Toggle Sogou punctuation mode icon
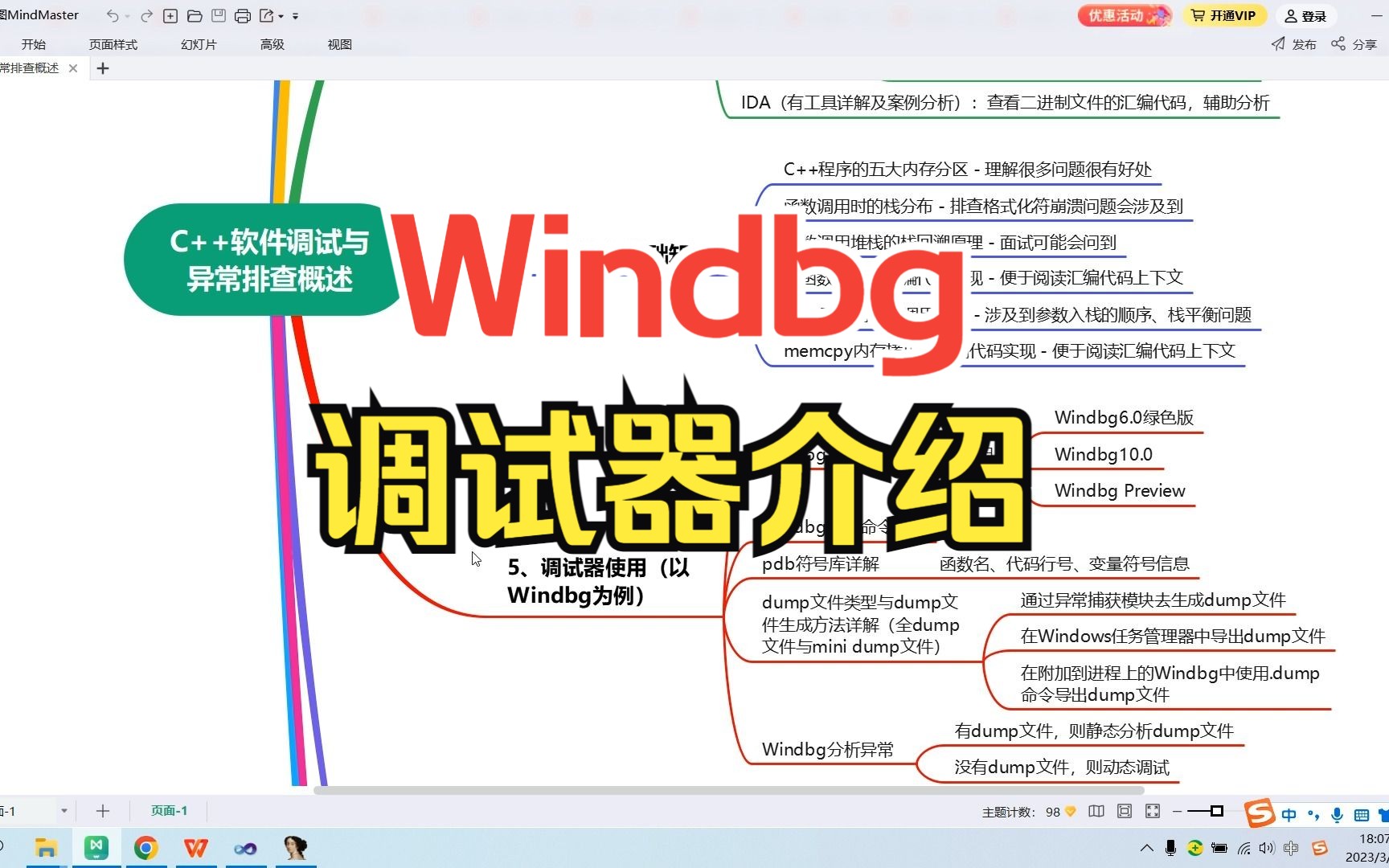Viewport: 1389px width, 868px height. click(1313, 815)
